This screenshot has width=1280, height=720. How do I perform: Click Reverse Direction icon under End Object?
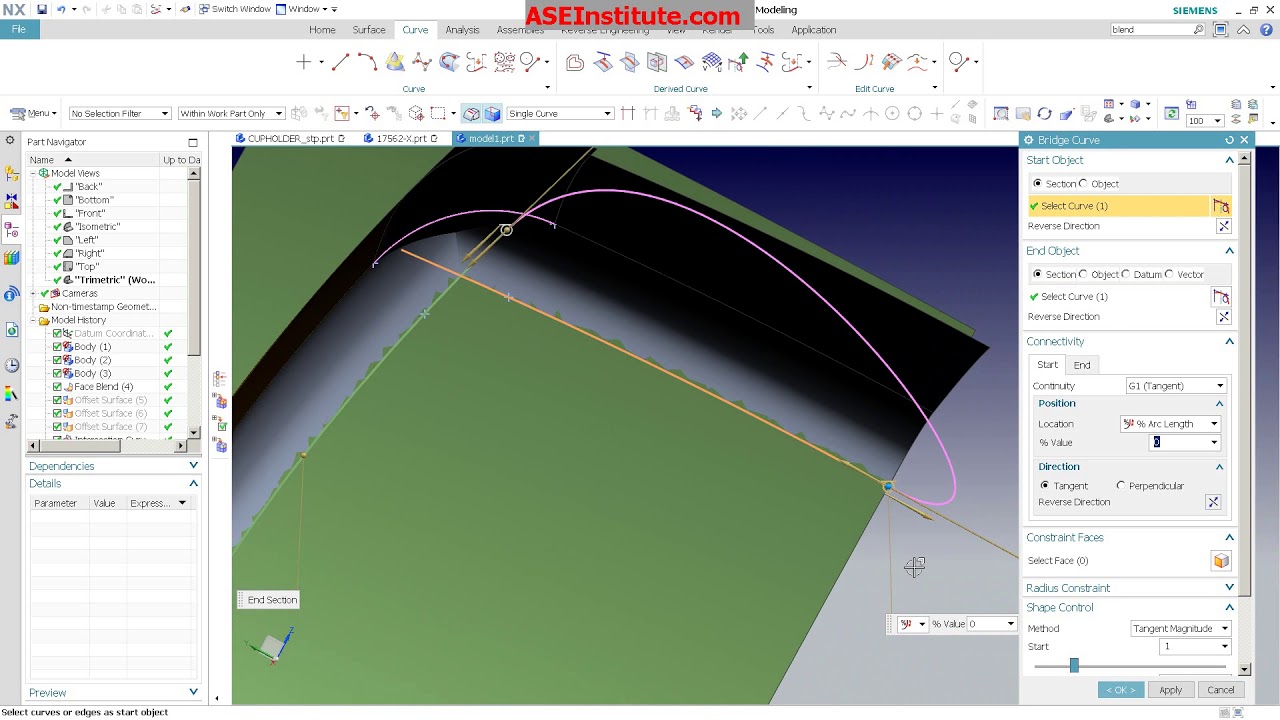1223,317
